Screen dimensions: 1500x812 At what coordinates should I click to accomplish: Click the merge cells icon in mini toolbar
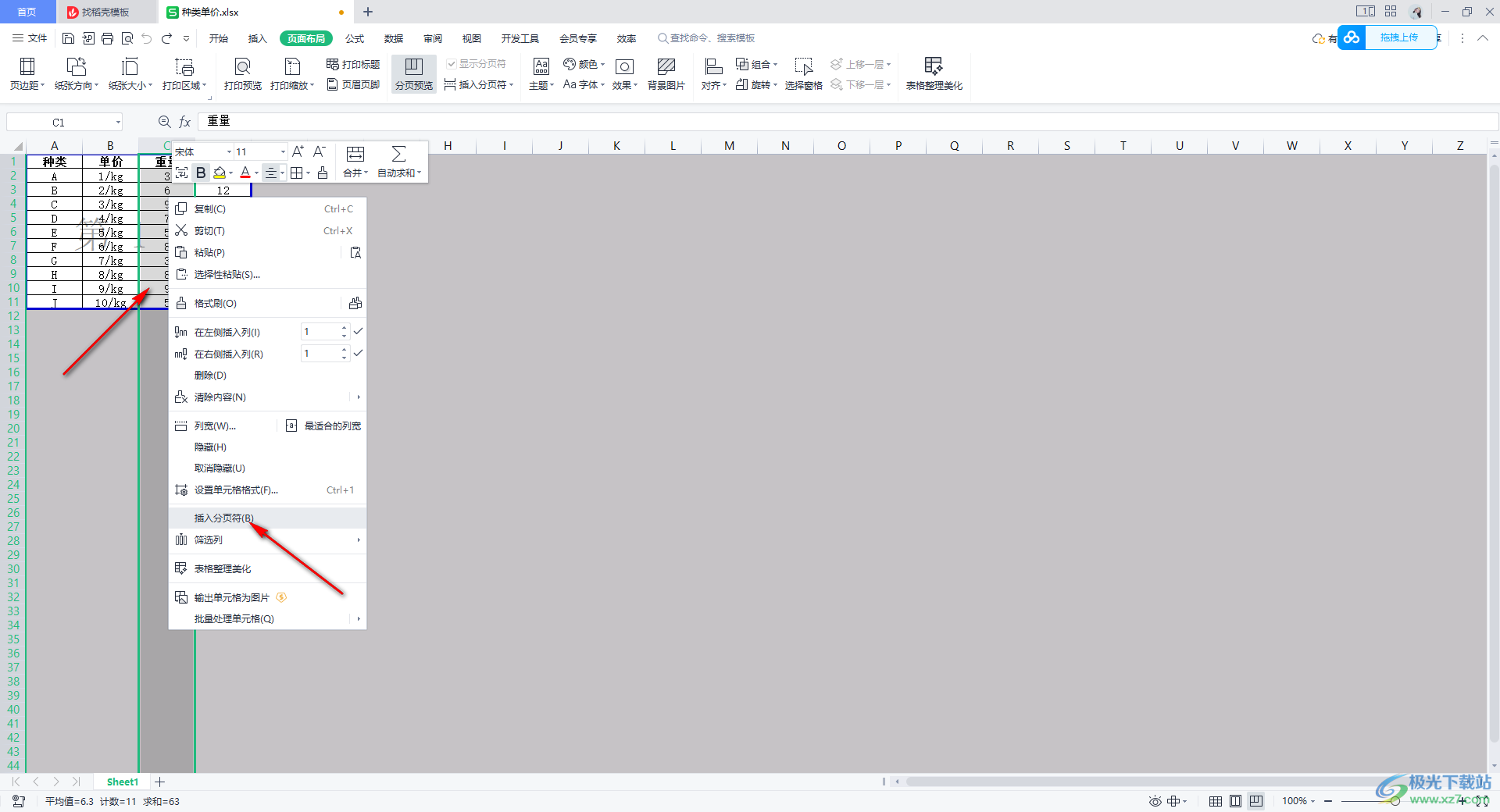[355, 154]
